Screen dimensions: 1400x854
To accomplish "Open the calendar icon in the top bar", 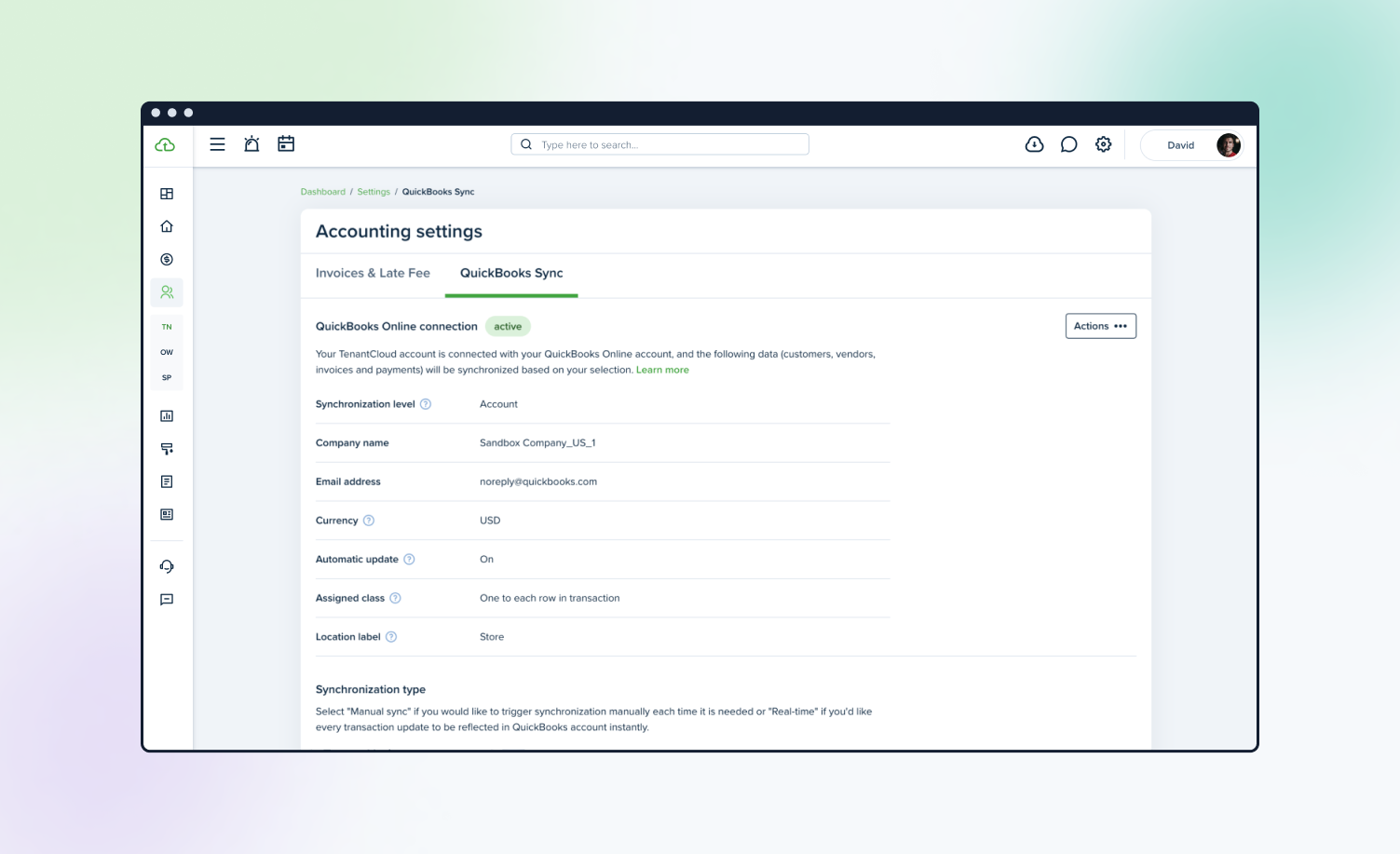I will click(x=286, y=144).
